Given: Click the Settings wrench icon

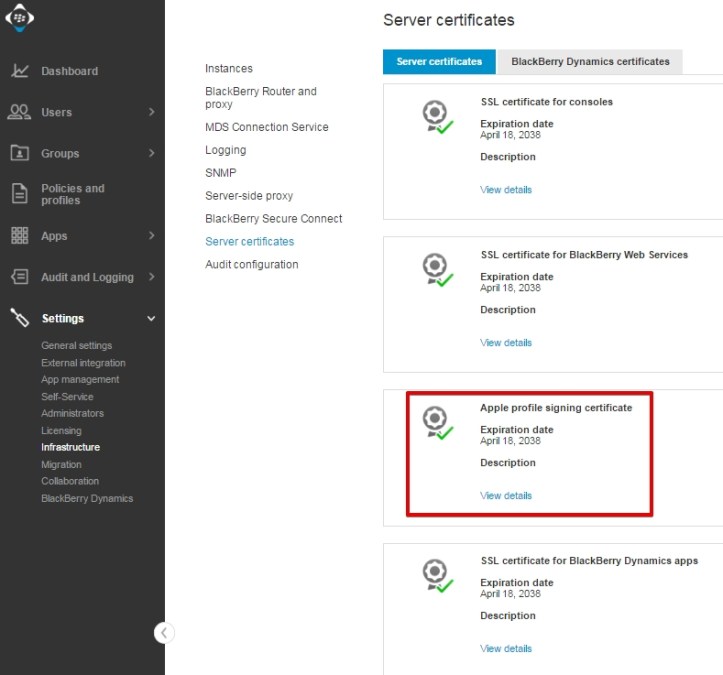Looking at the screenshot, I should click(20, 318).
